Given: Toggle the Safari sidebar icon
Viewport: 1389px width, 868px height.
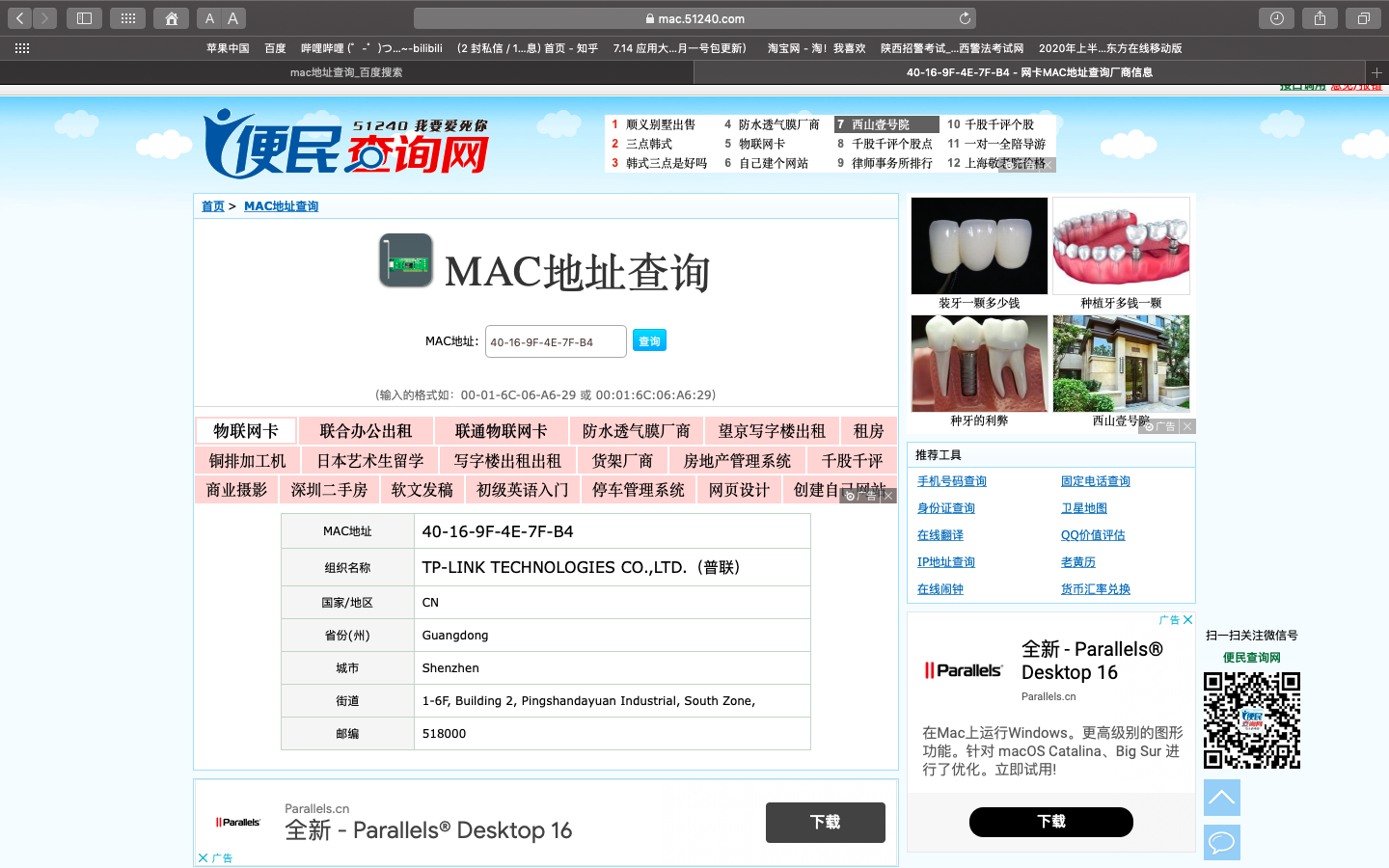Looking at the screenshot, I should 85,18.
